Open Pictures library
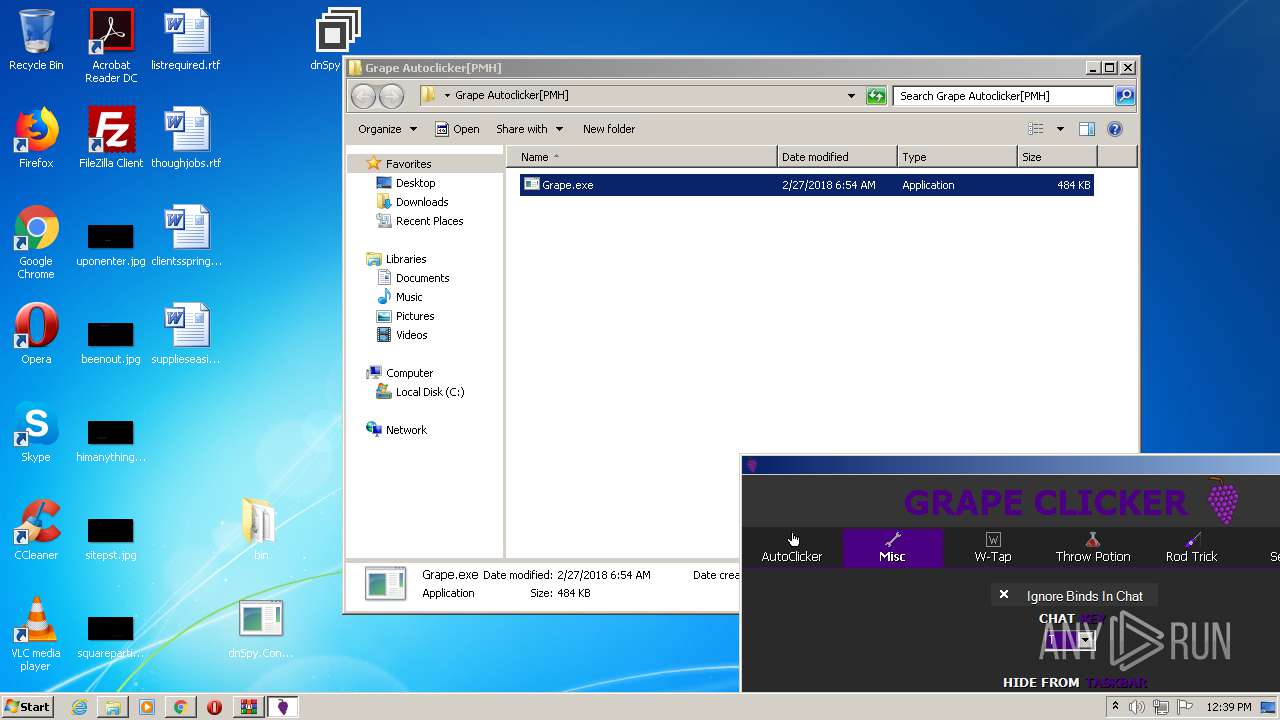This screenshot has height=720, width=1280. click(405, 316)
